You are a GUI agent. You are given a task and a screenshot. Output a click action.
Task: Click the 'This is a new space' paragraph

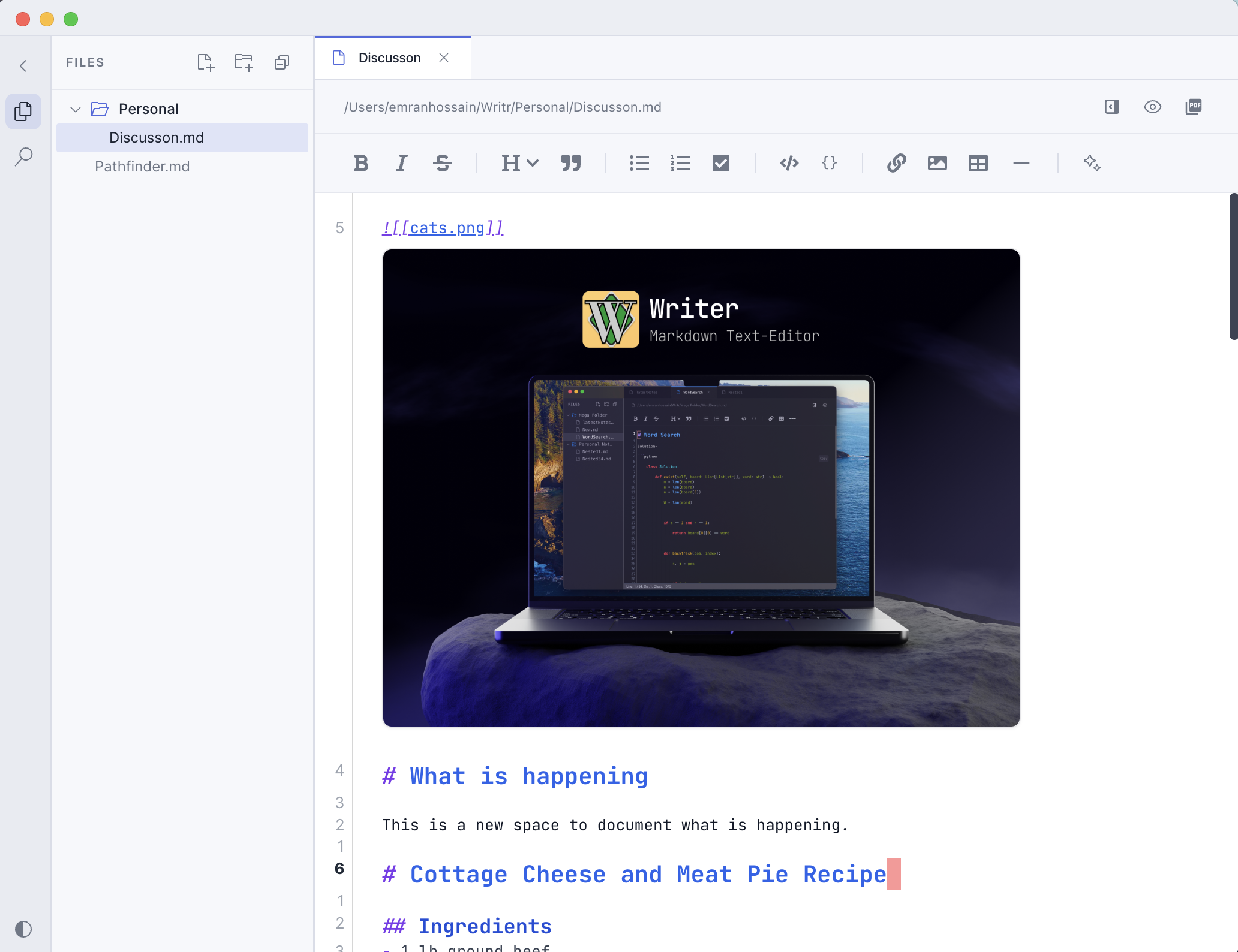click(x=615, y=826)
